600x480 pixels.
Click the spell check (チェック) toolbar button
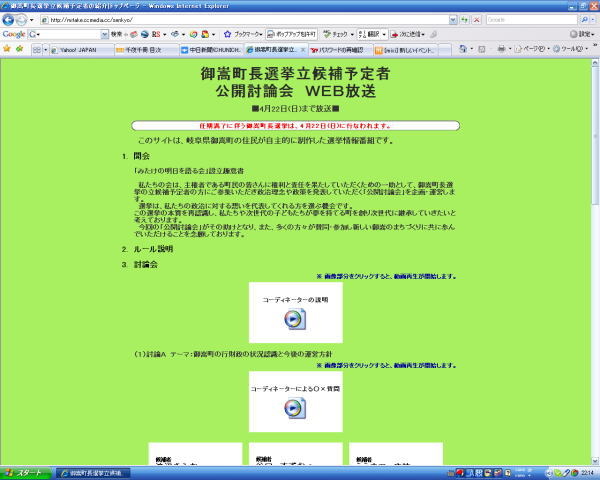pyautogui.click(x=348, y=34)
